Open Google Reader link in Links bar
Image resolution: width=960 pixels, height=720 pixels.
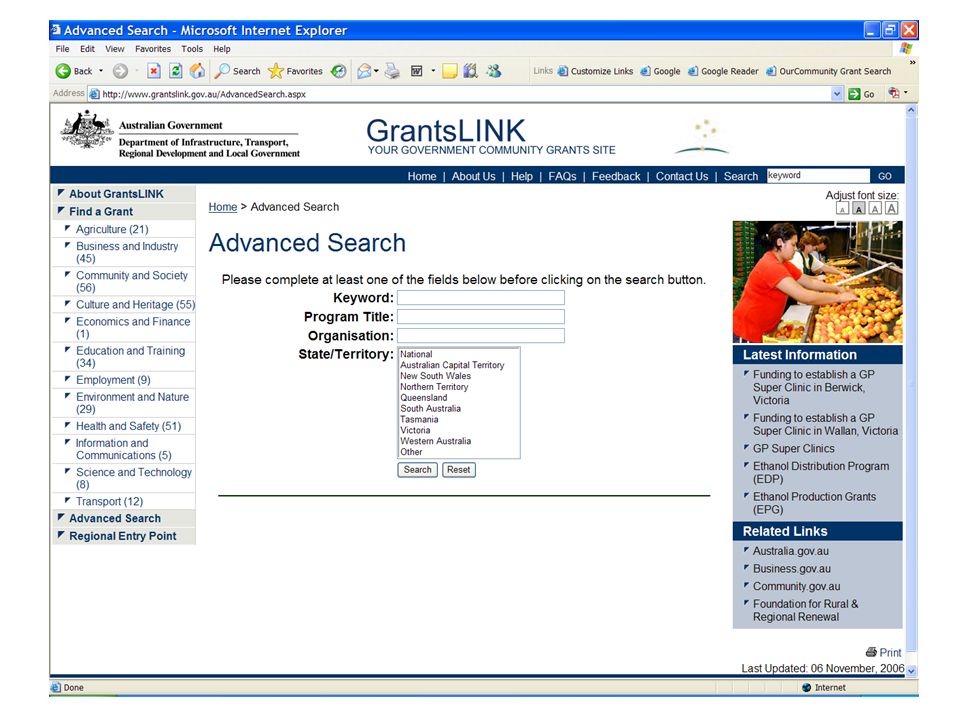click(x=723, y=71)
